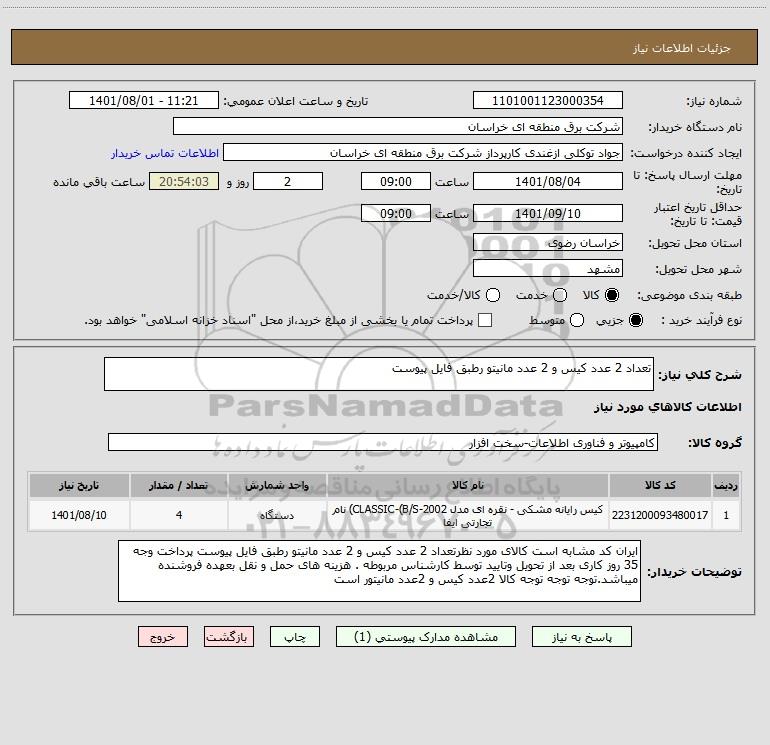770x745 pixels.
Task: Select the کالا/خدمت radio button
Action: [493, 295]
